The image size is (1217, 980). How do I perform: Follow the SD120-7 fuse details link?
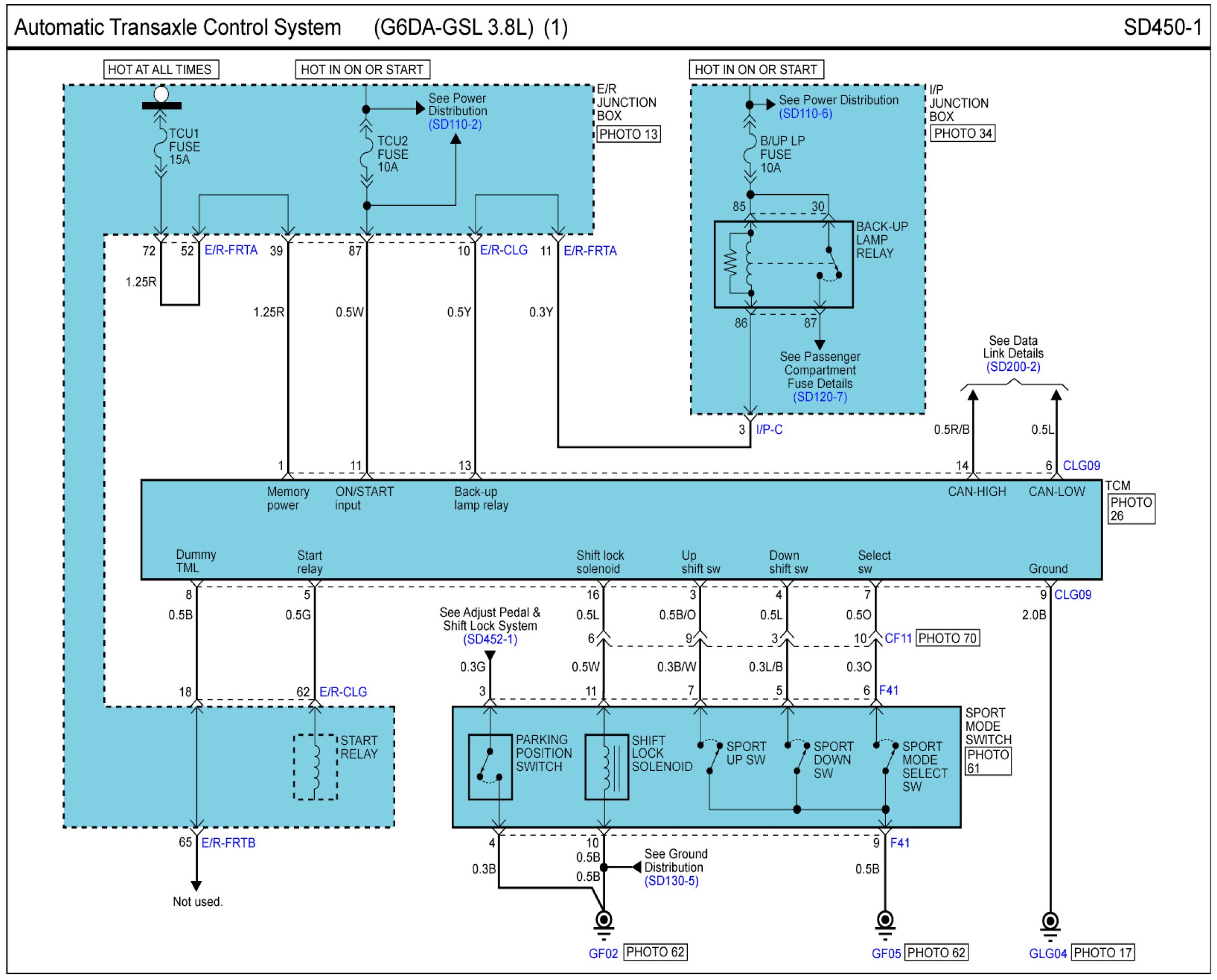820,397
